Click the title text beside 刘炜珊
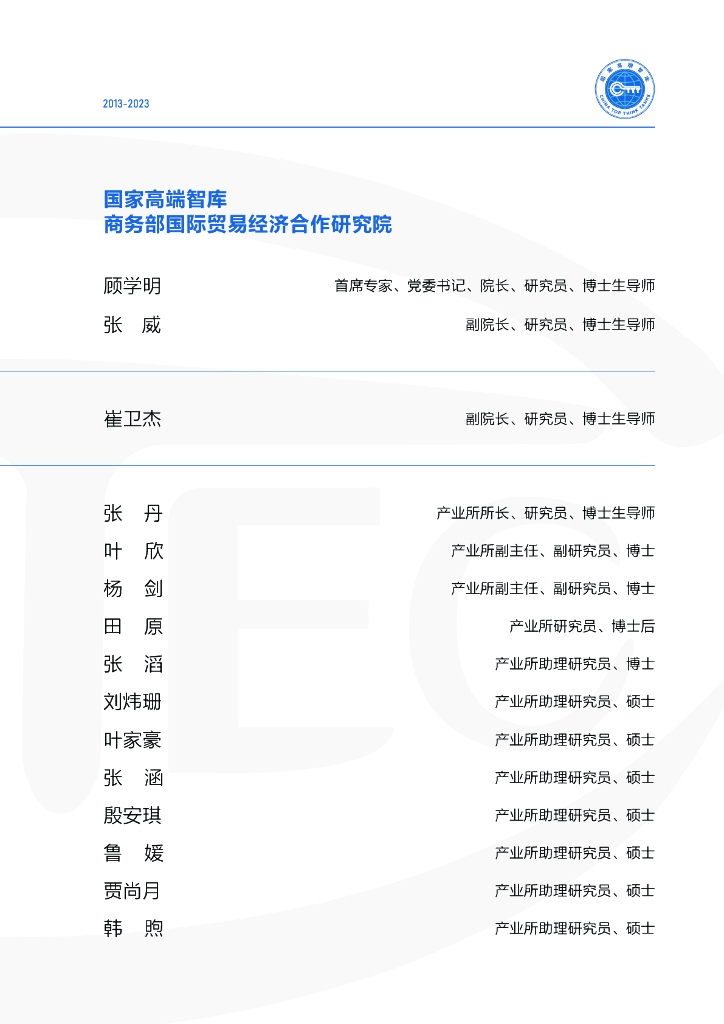The width and height of the screenshot is (724, 1024). [x=574, y=702]
